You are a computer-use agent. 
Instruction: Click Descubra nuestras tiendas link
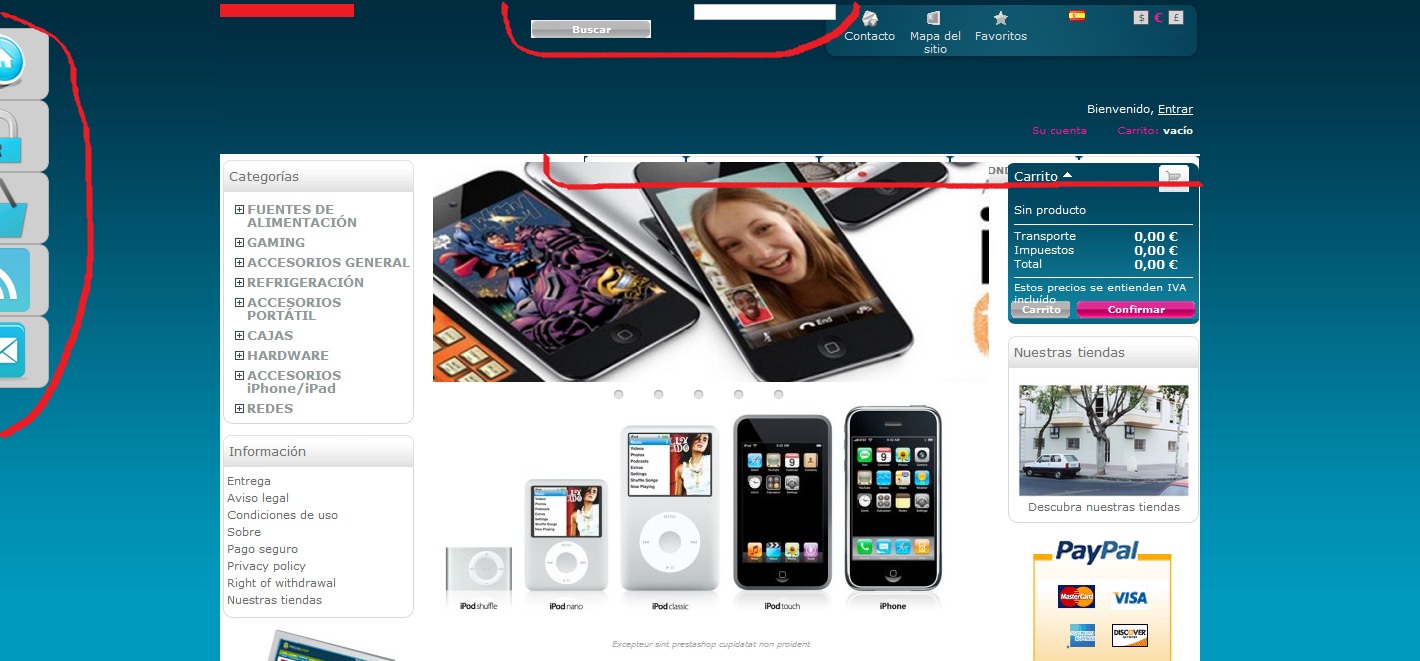(1104, 507)
